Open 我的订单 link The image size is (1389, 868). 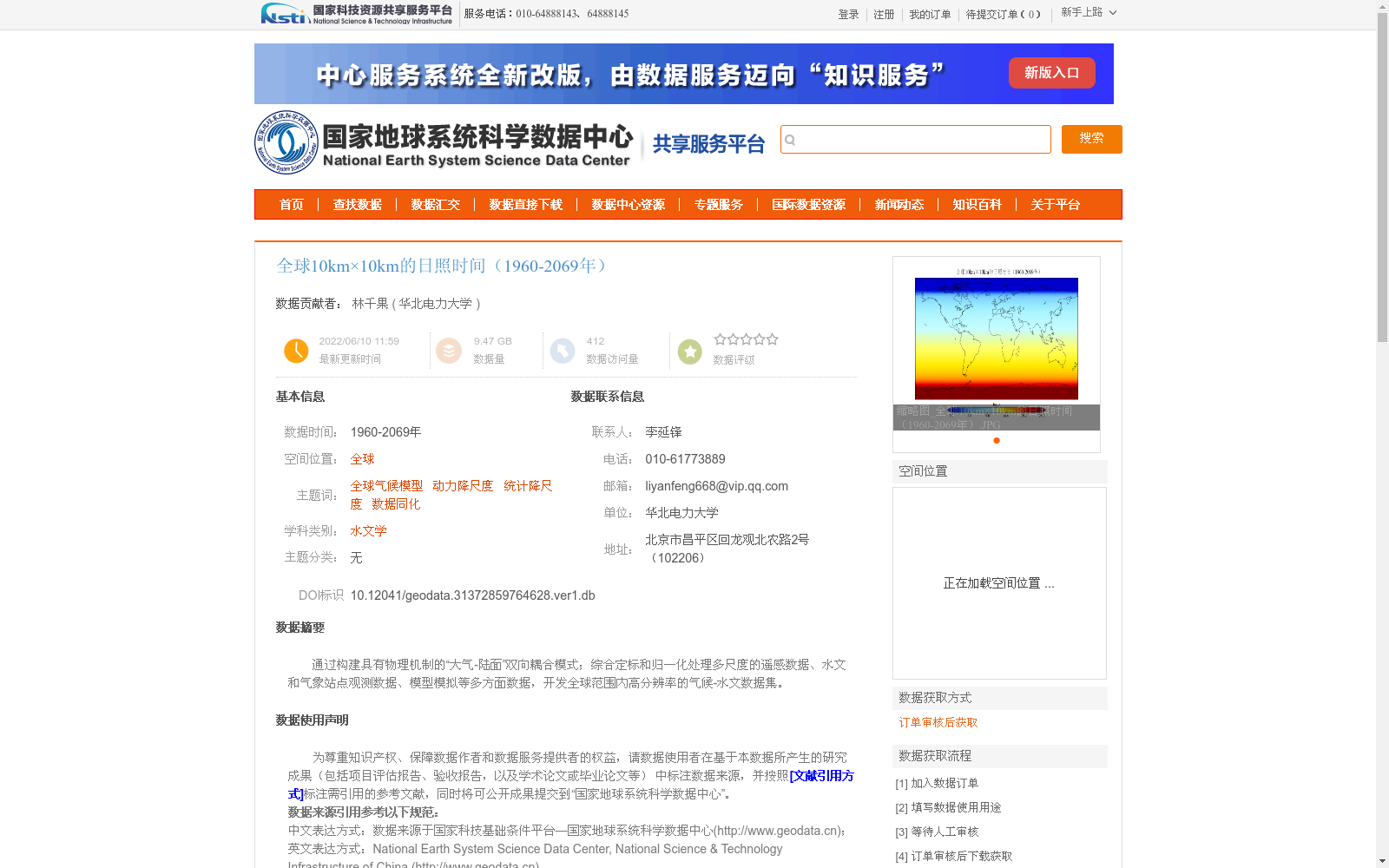pos(930,15)
